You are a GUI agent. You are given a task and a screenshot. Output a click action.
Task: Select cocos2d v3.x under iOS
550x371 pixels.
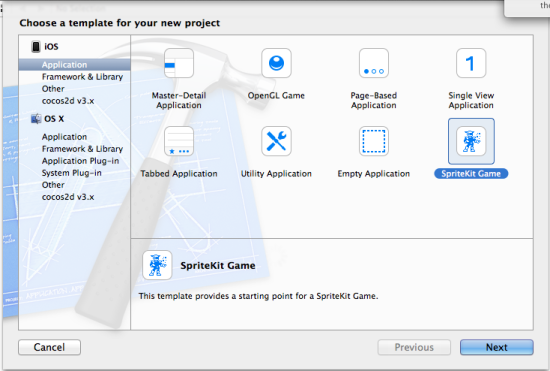(x=68, y=101)
